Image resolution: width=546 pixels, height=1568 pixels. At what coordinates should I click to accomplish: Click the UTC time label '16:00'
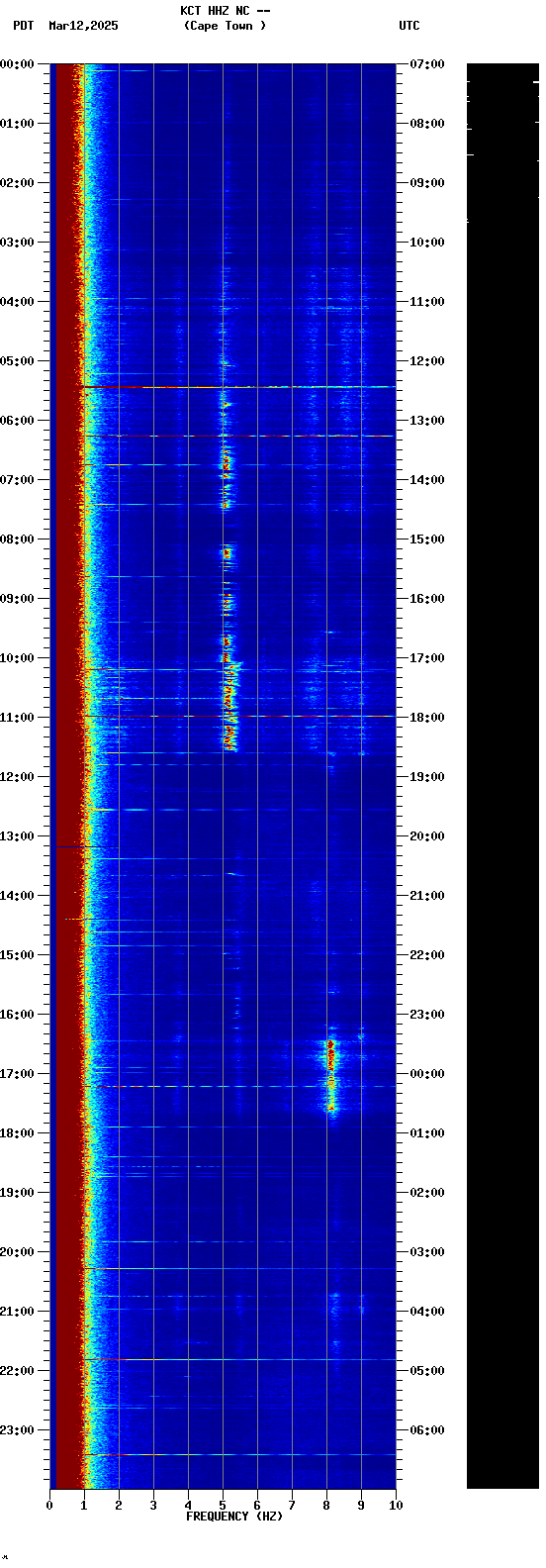pos(427,599)
